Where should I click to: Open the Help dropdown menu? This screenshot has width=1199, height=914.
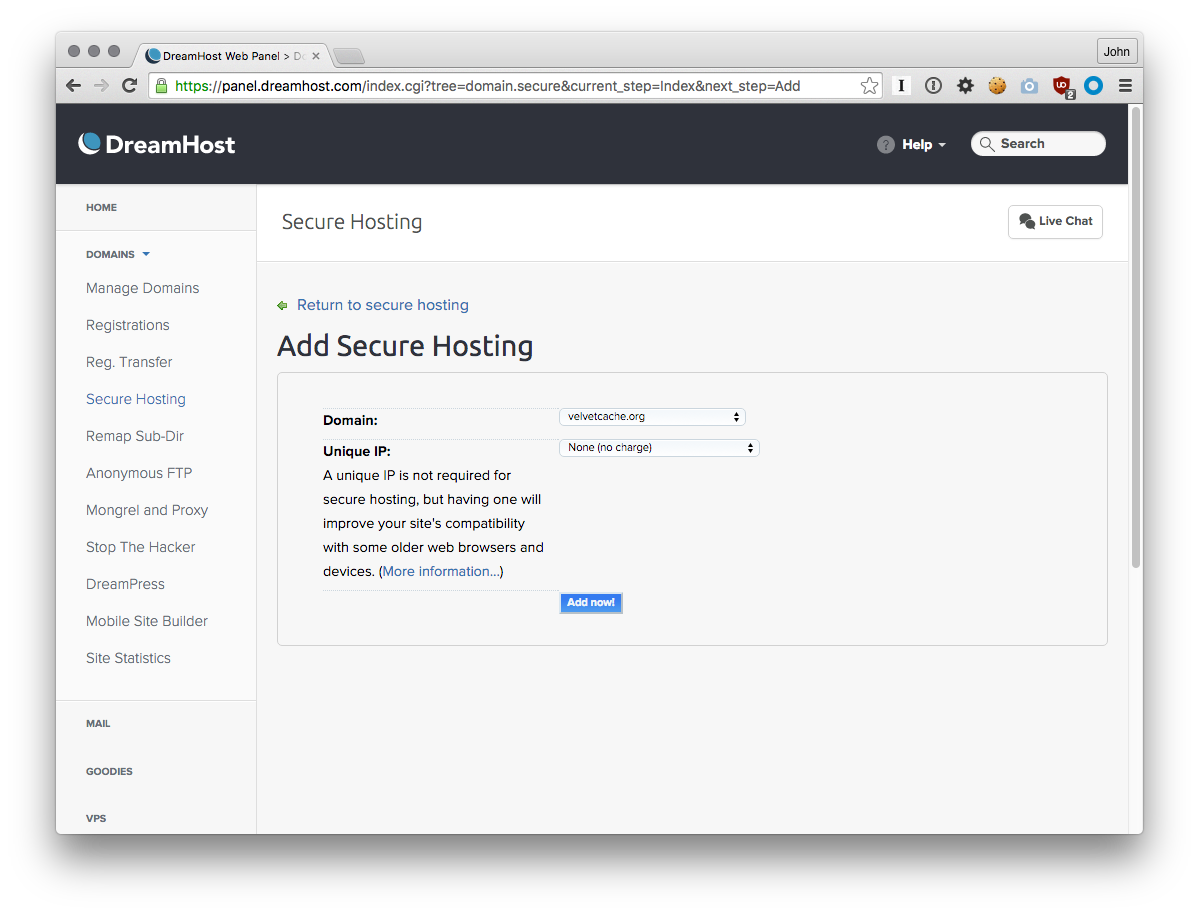924,145
